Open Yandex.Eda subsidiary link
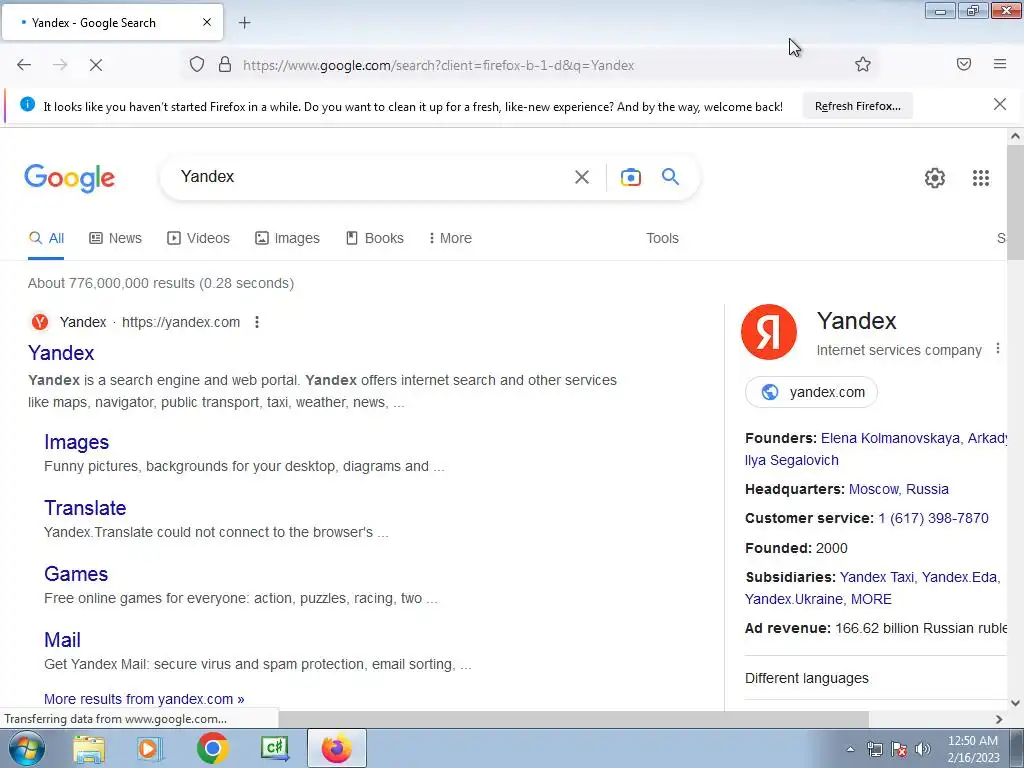 click(959, 577)
